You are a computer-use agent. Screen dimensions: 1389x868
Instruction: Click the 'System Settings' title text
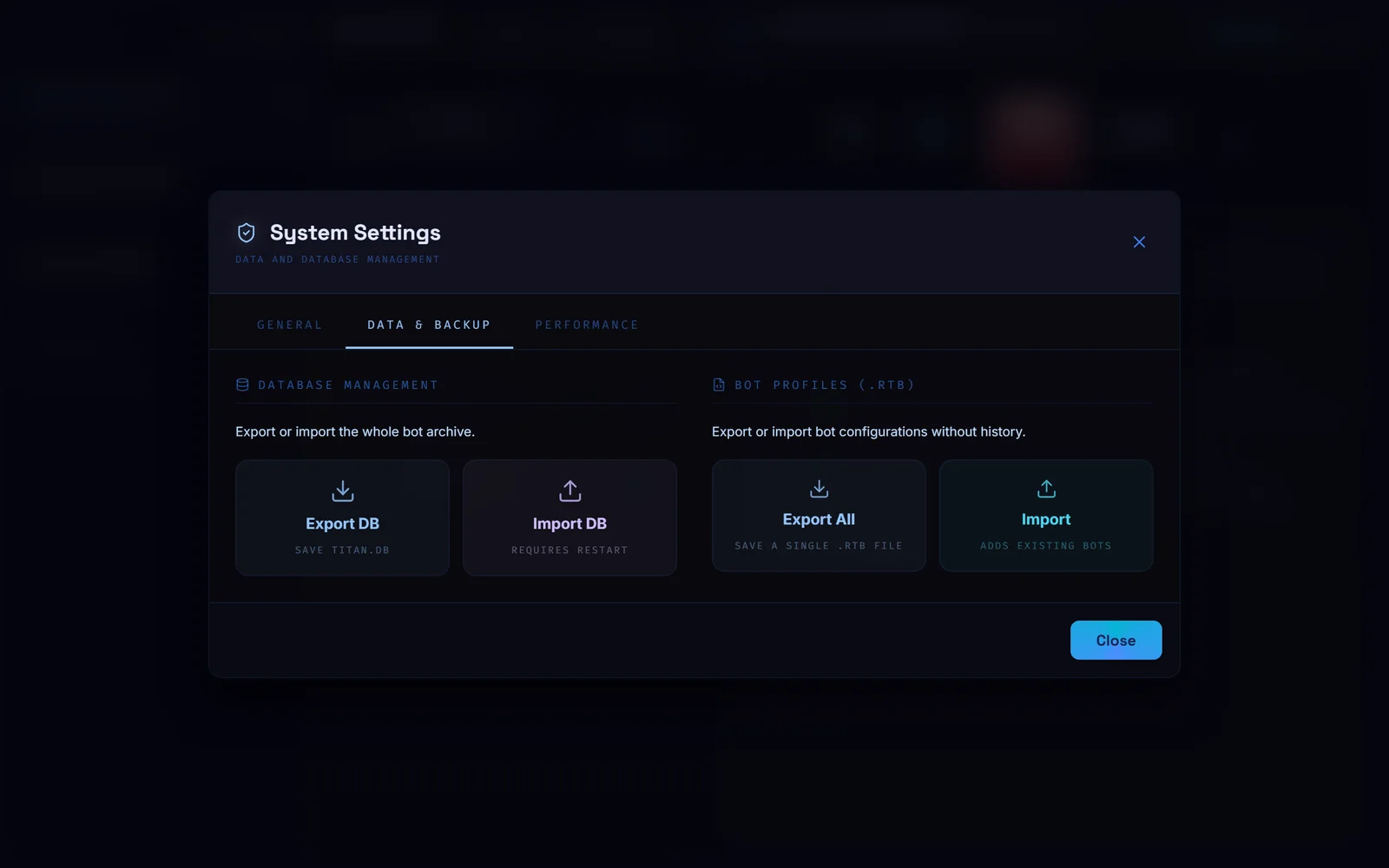[x=355, y=233]
